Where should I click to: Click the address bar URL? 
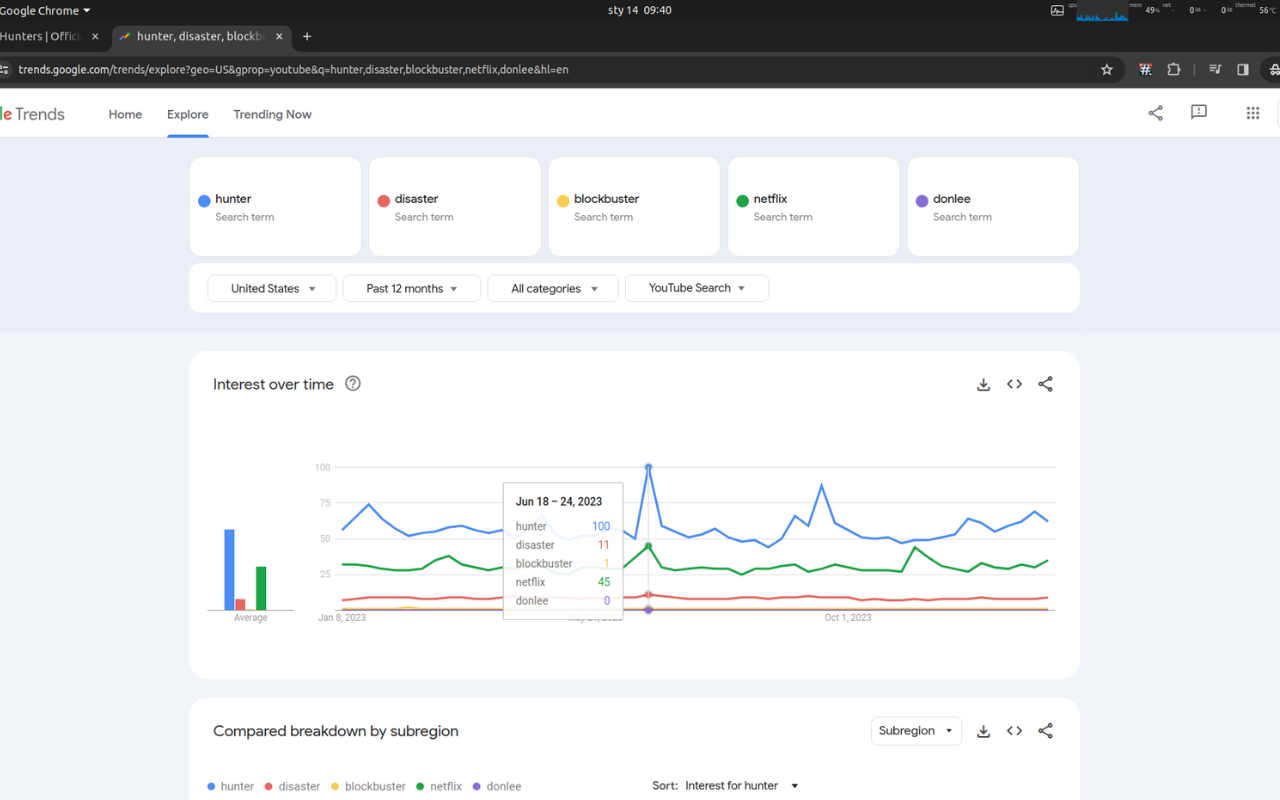[293, 70]
